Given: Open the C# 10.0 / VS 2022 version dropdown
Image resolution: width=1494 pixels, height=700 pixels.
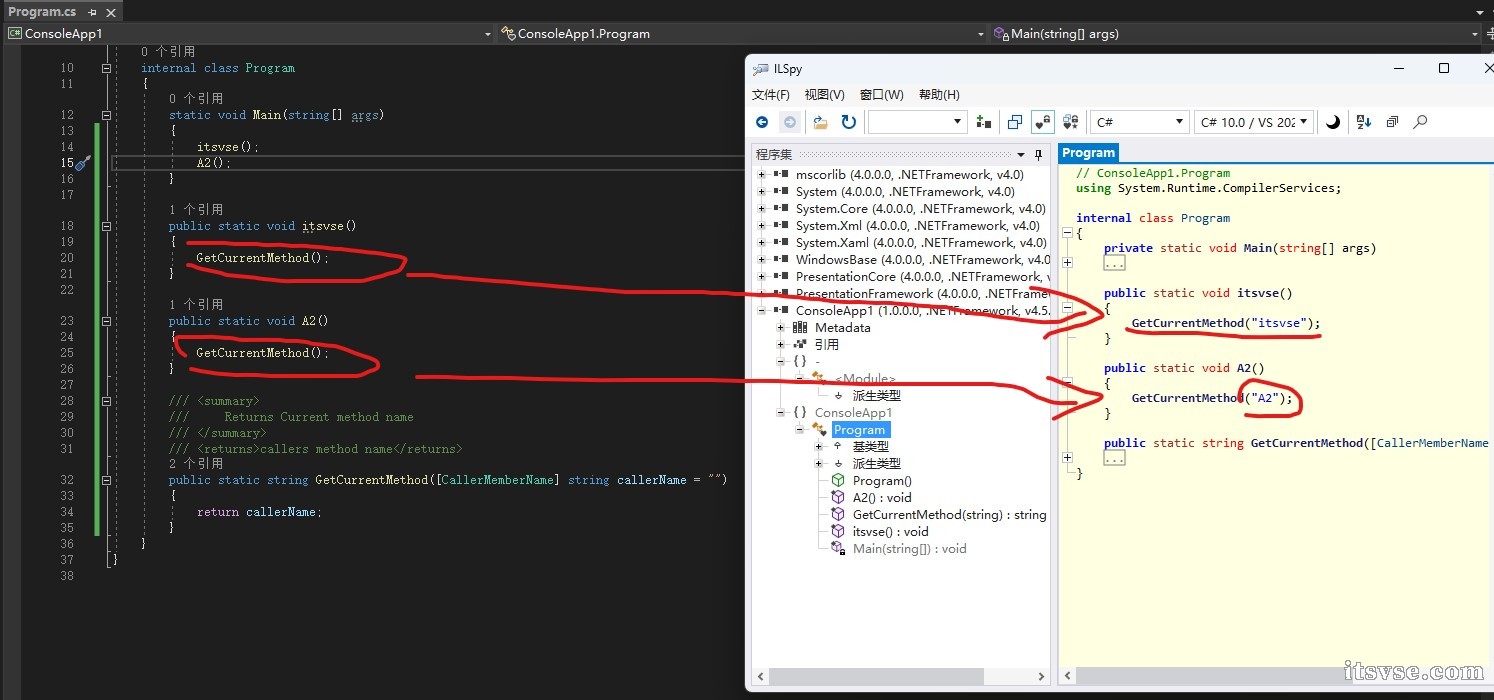Looking at the screenshot, I should click(x=1255, y=122).
